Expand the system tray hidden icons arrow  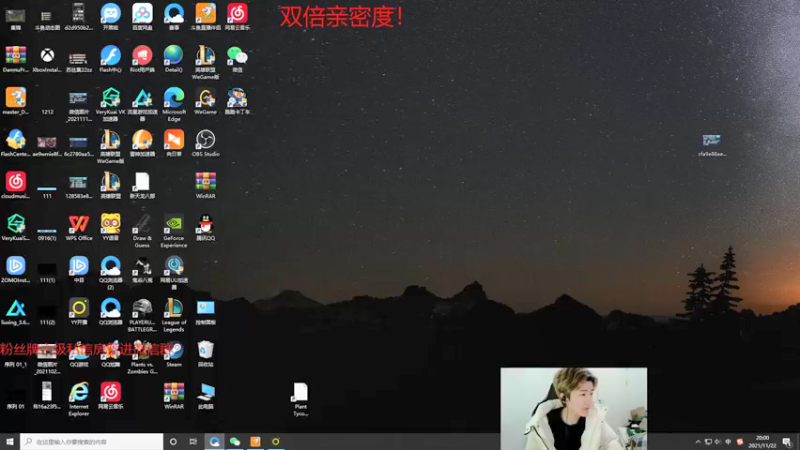[698, 442]
